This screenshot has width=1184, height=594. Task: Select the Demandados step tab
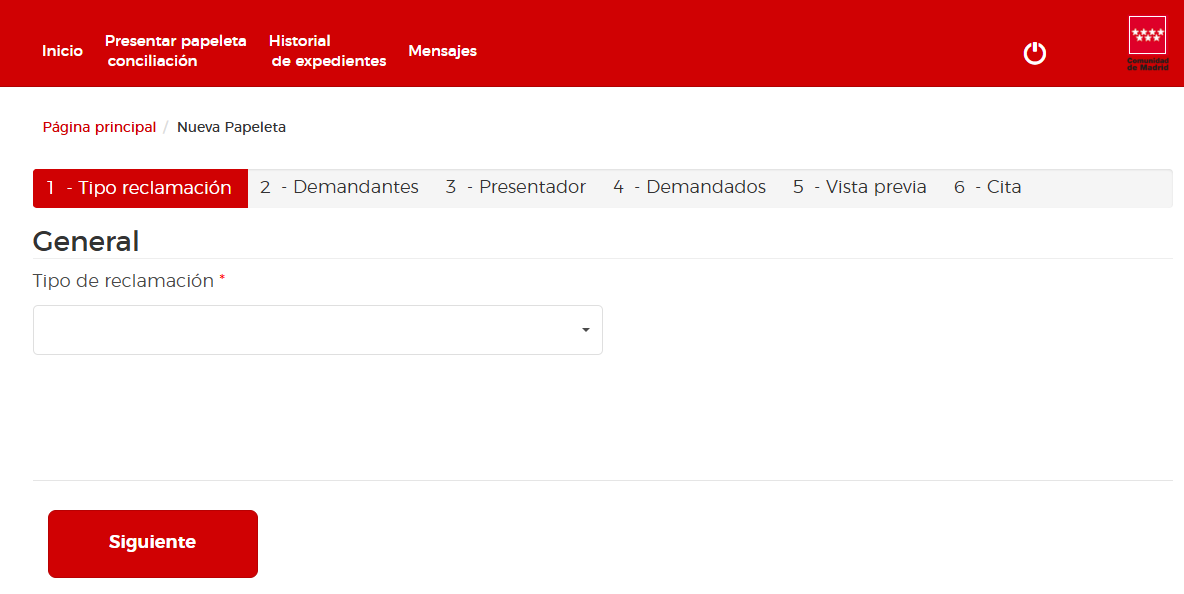click(689, 187)
